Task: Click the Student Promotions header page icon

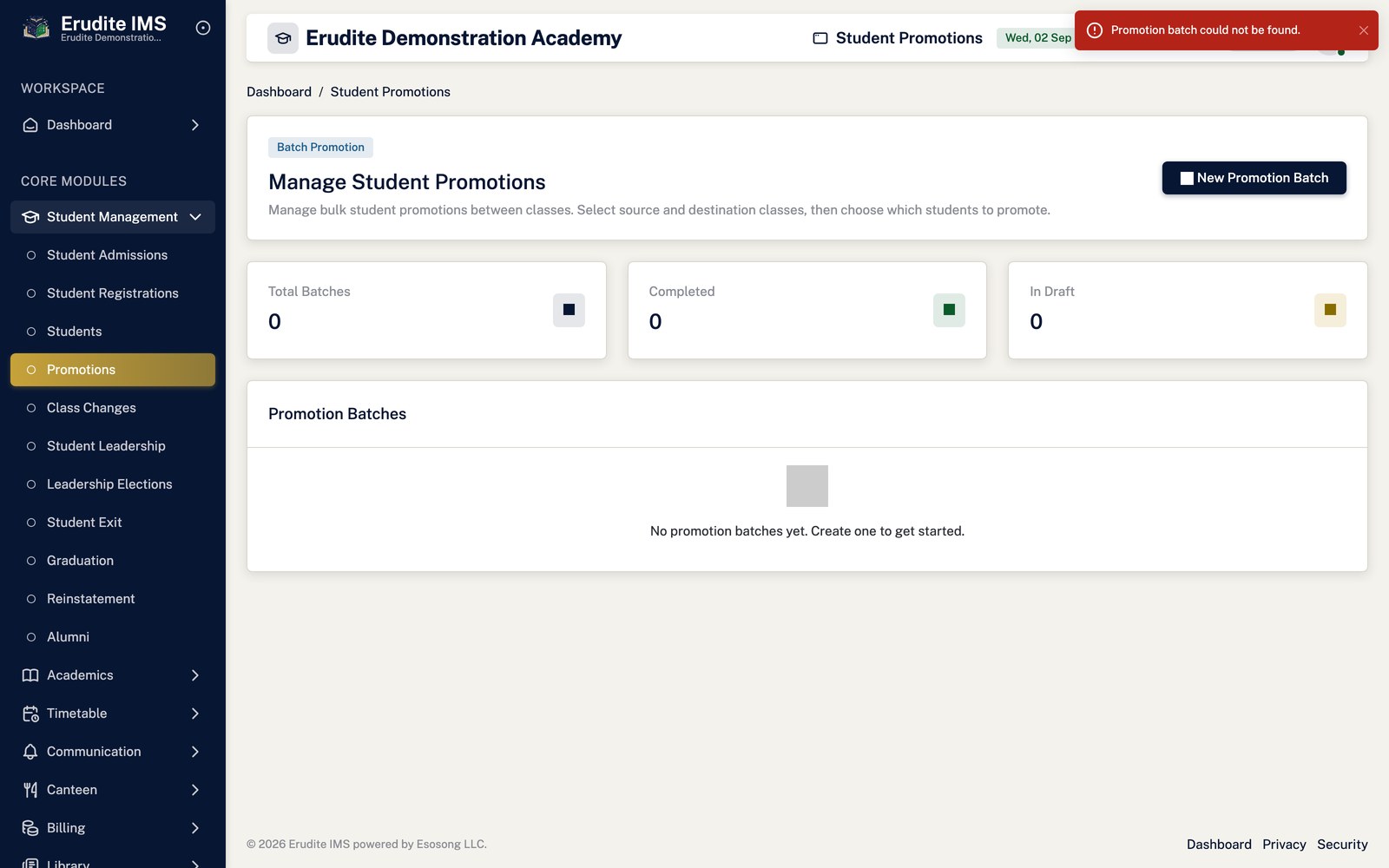Action: tap(820, 38)
